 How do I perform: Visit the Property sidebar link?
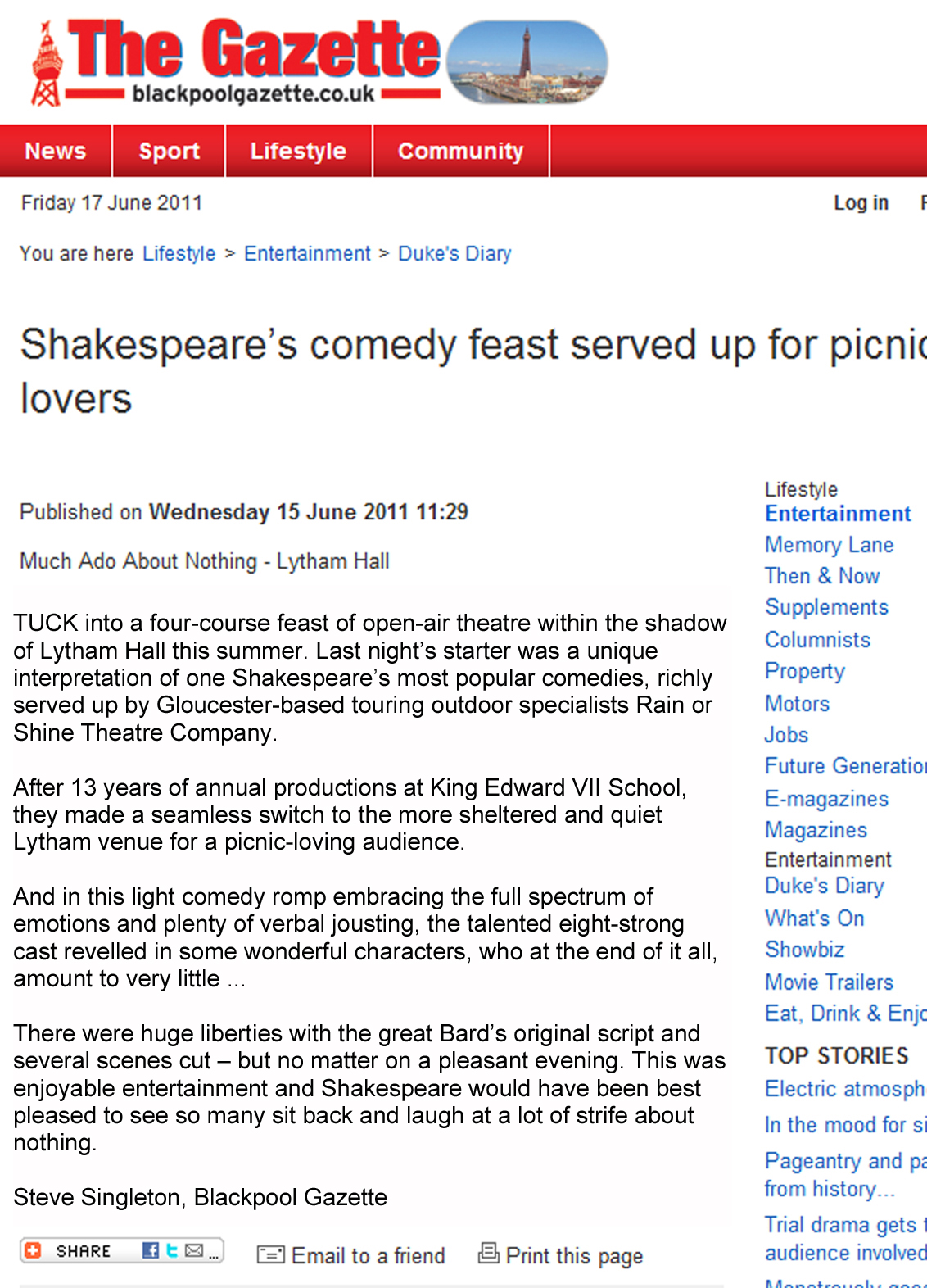pyautogui.click(x=804, y=671)
